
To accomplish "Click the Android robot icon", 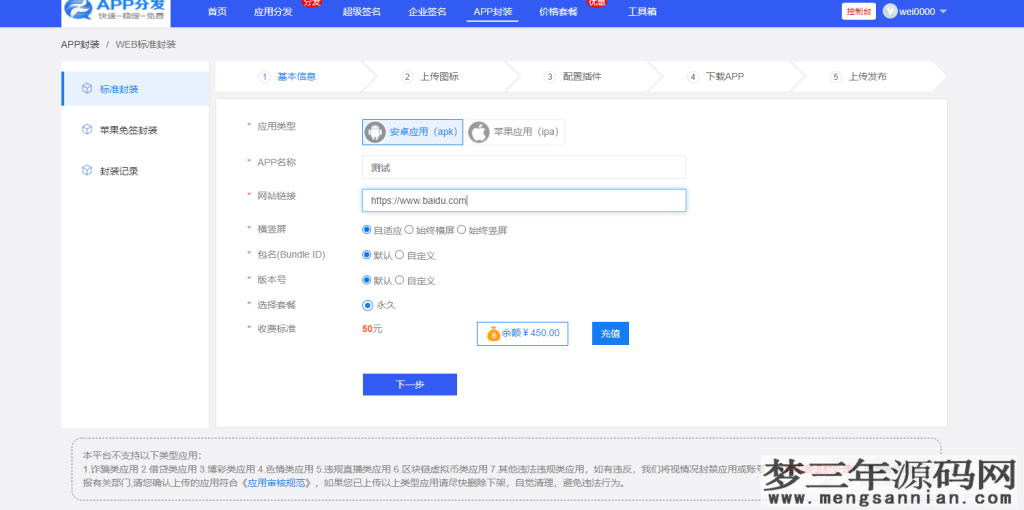I will (x=375, y=132).
